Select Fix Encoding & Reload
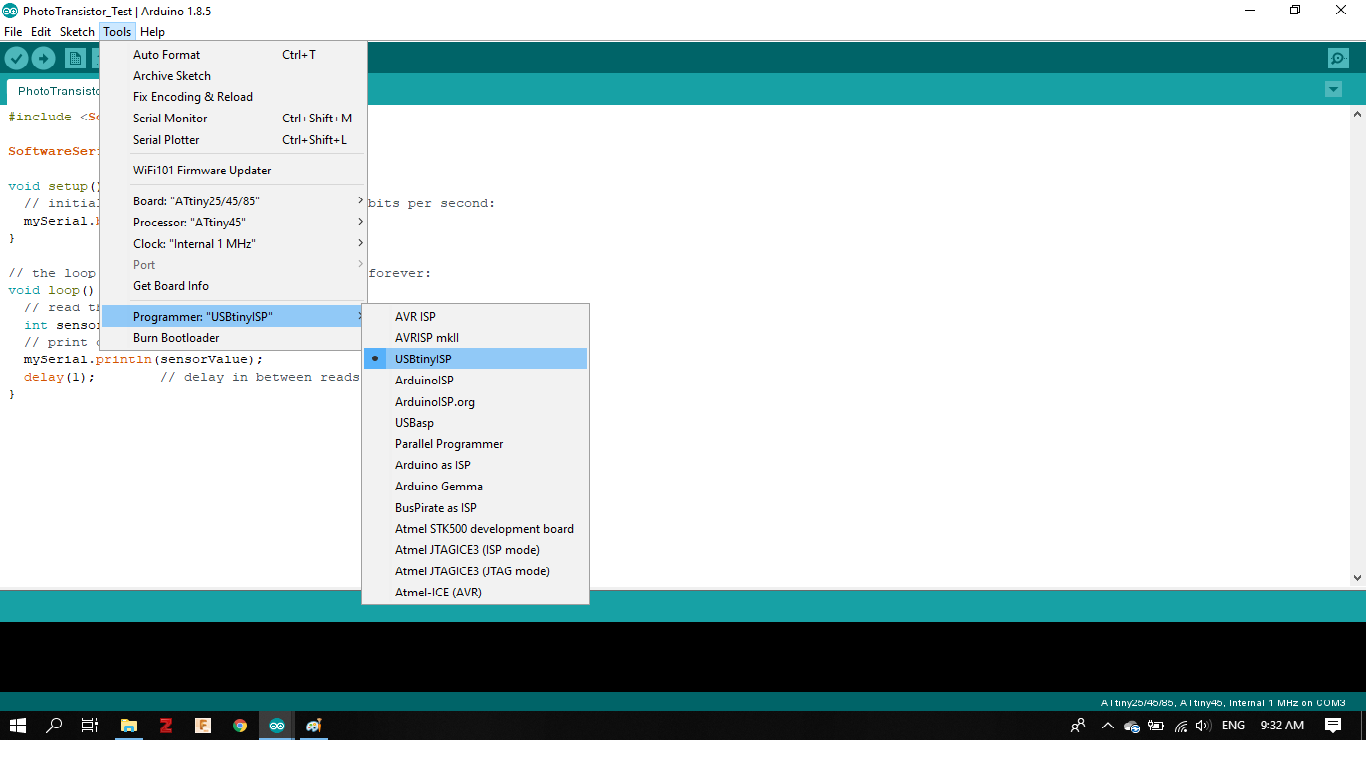The width and height of the screenshot is (1366, 768). pyautogui.click(x=234, y=97)
